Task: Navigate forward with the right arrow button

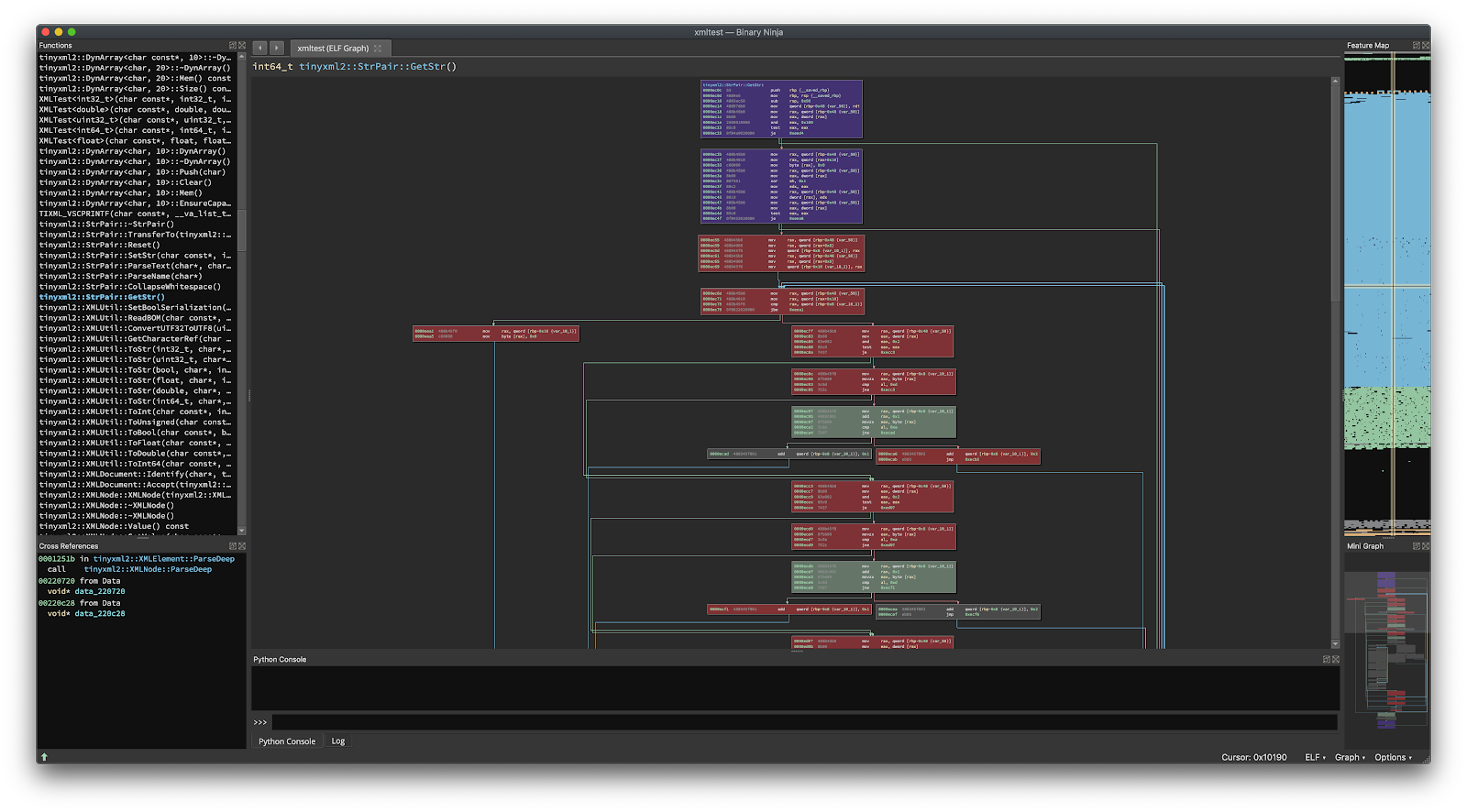Action: coord(276,48)
